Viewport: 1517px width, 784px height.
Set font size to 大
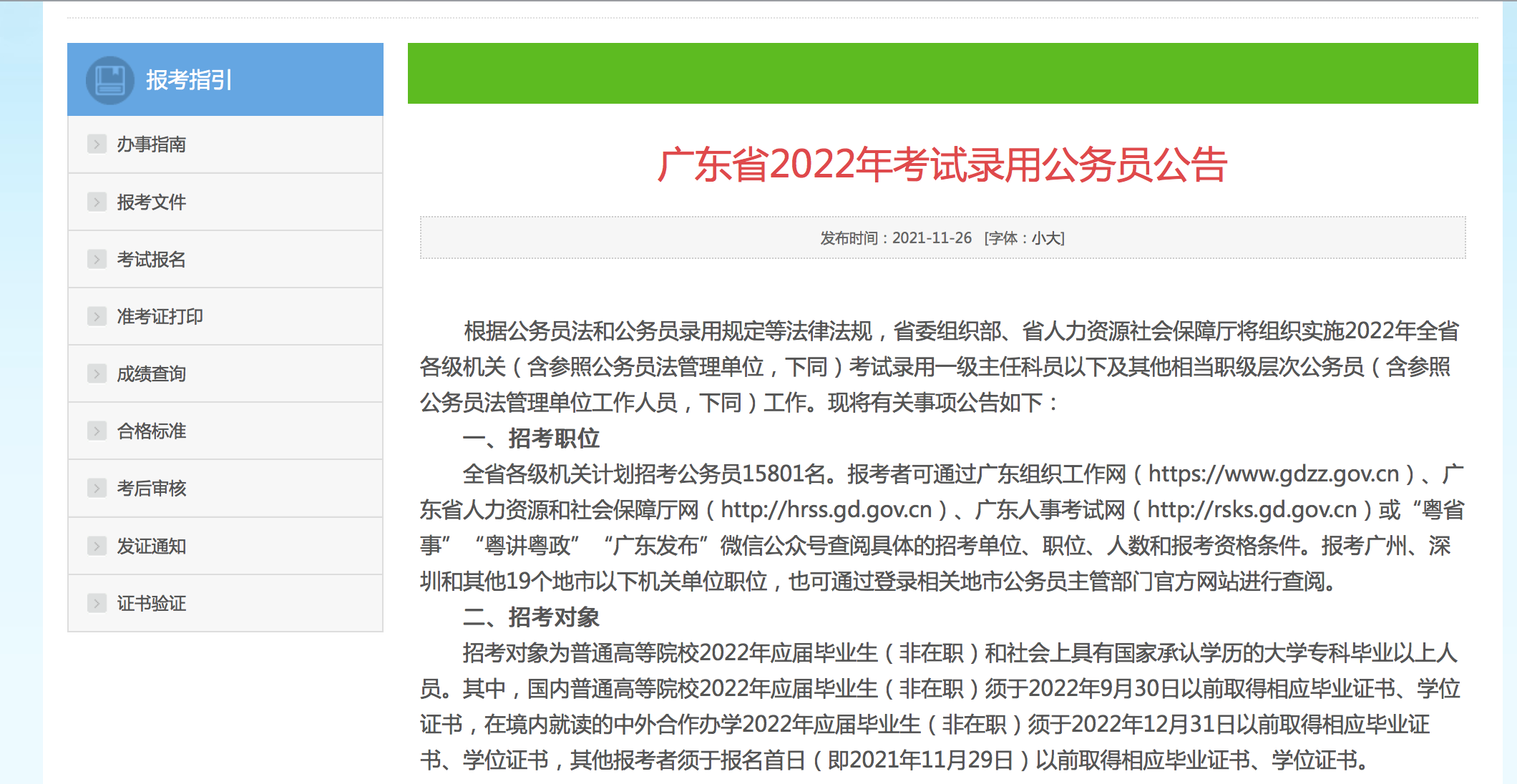(x=1053, y=238)
